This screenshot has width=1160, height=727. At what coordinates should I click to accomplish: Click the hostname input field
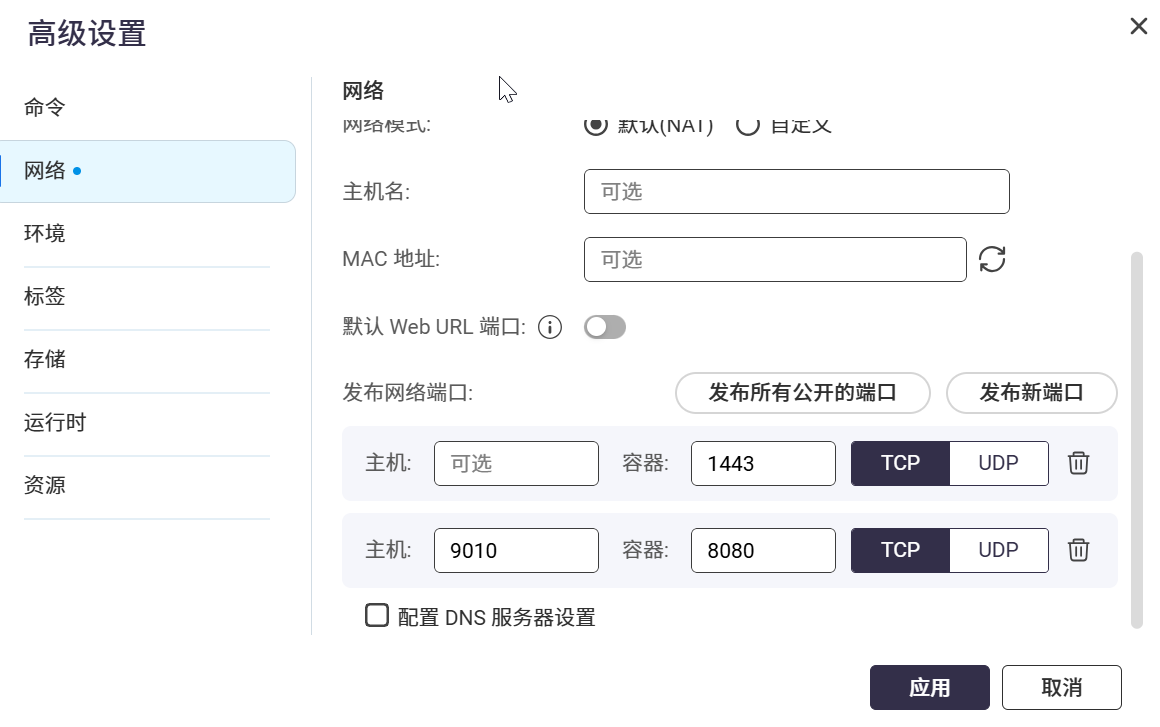point(796,192)
